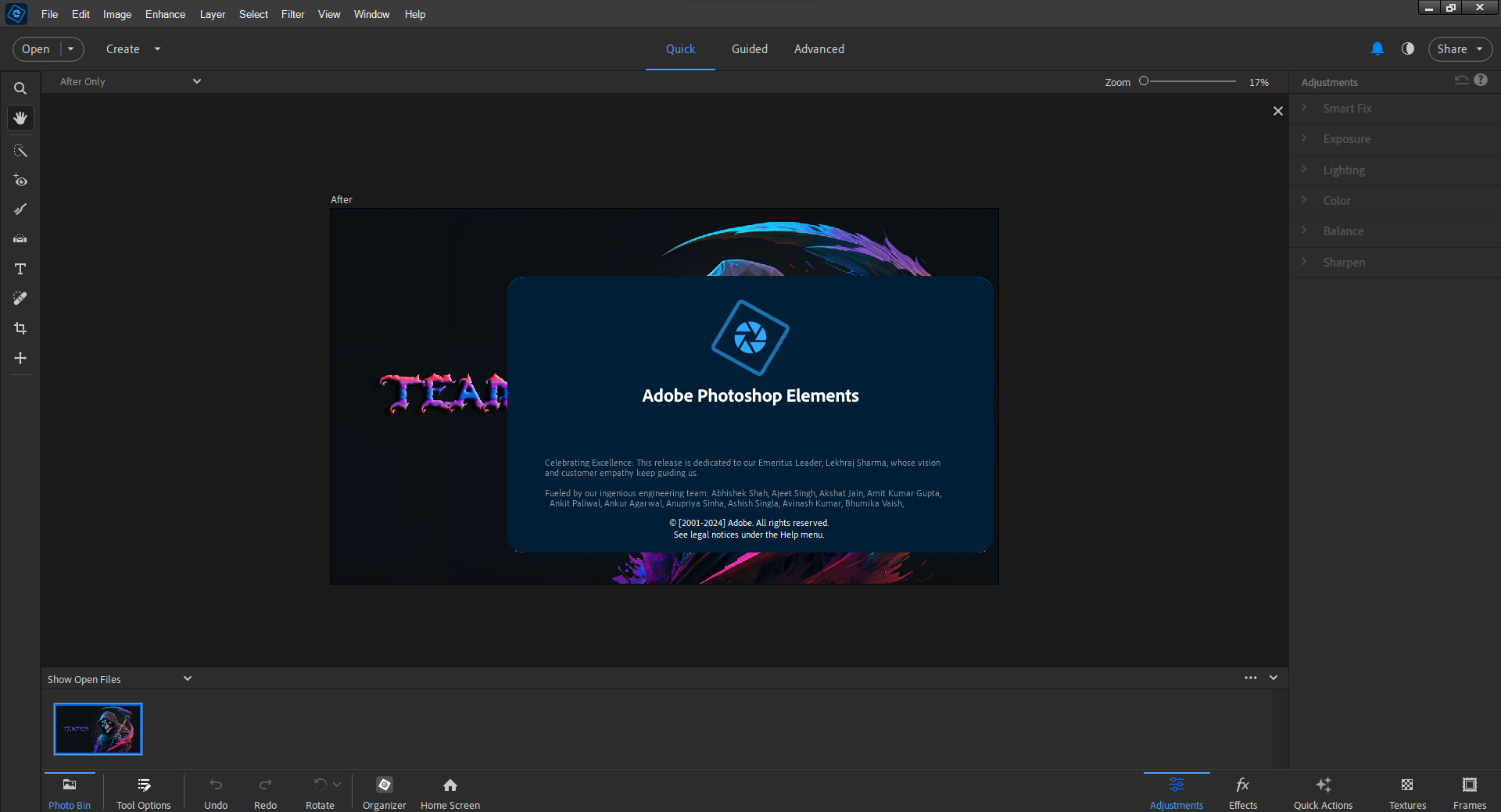
Task: Open the Image menu
Action: tap(117, 14)
